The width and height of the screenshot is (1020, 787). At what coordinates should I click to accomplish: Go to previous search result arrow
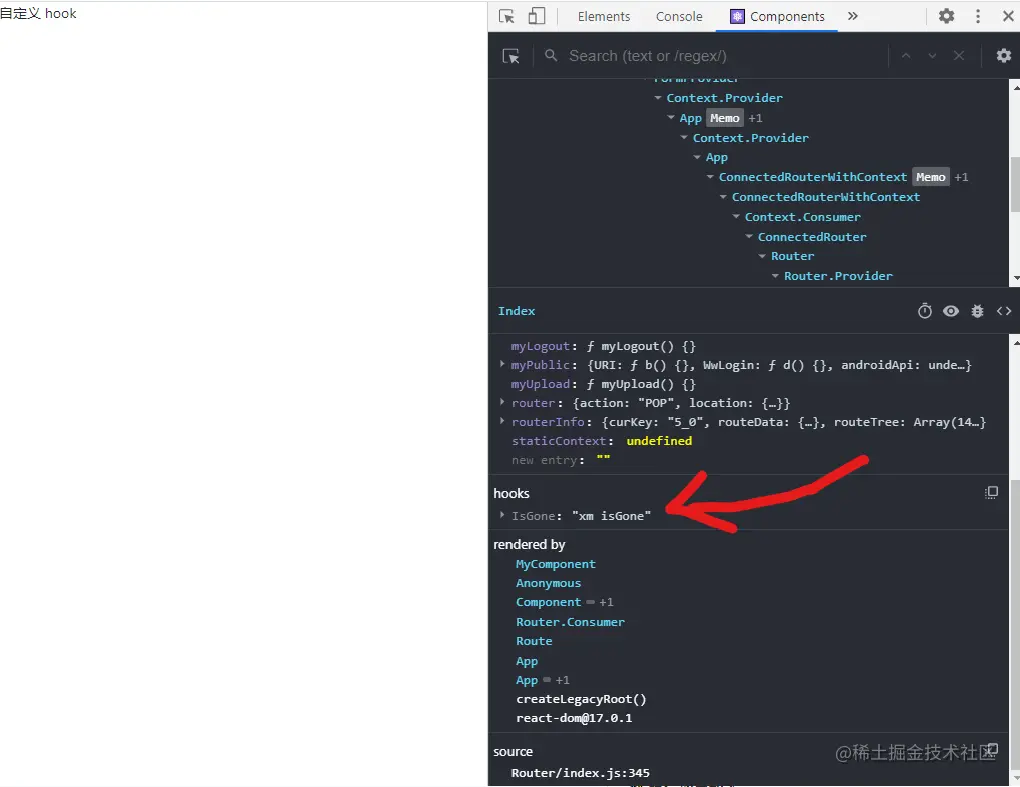(906, 56)
